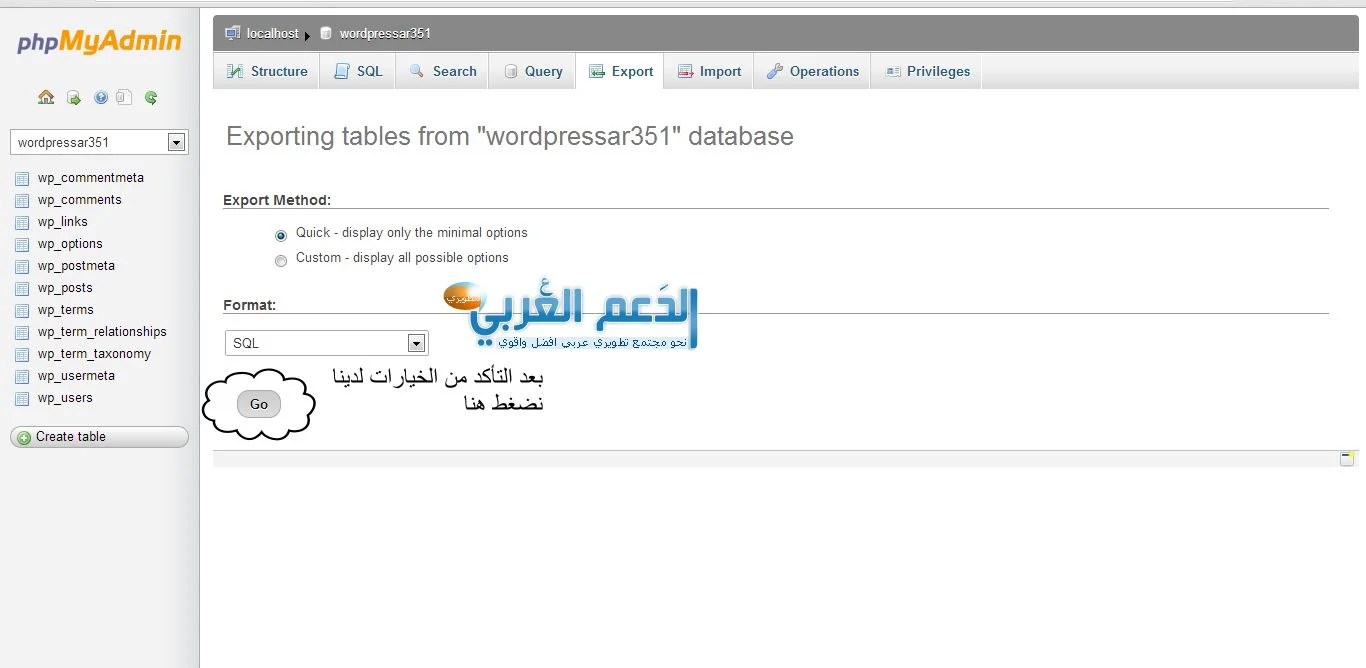The height and width of the screenshot is (668, 1366).
Task: Open the wordpressar351 database dropdown
Action: click(x=99, y=142)
